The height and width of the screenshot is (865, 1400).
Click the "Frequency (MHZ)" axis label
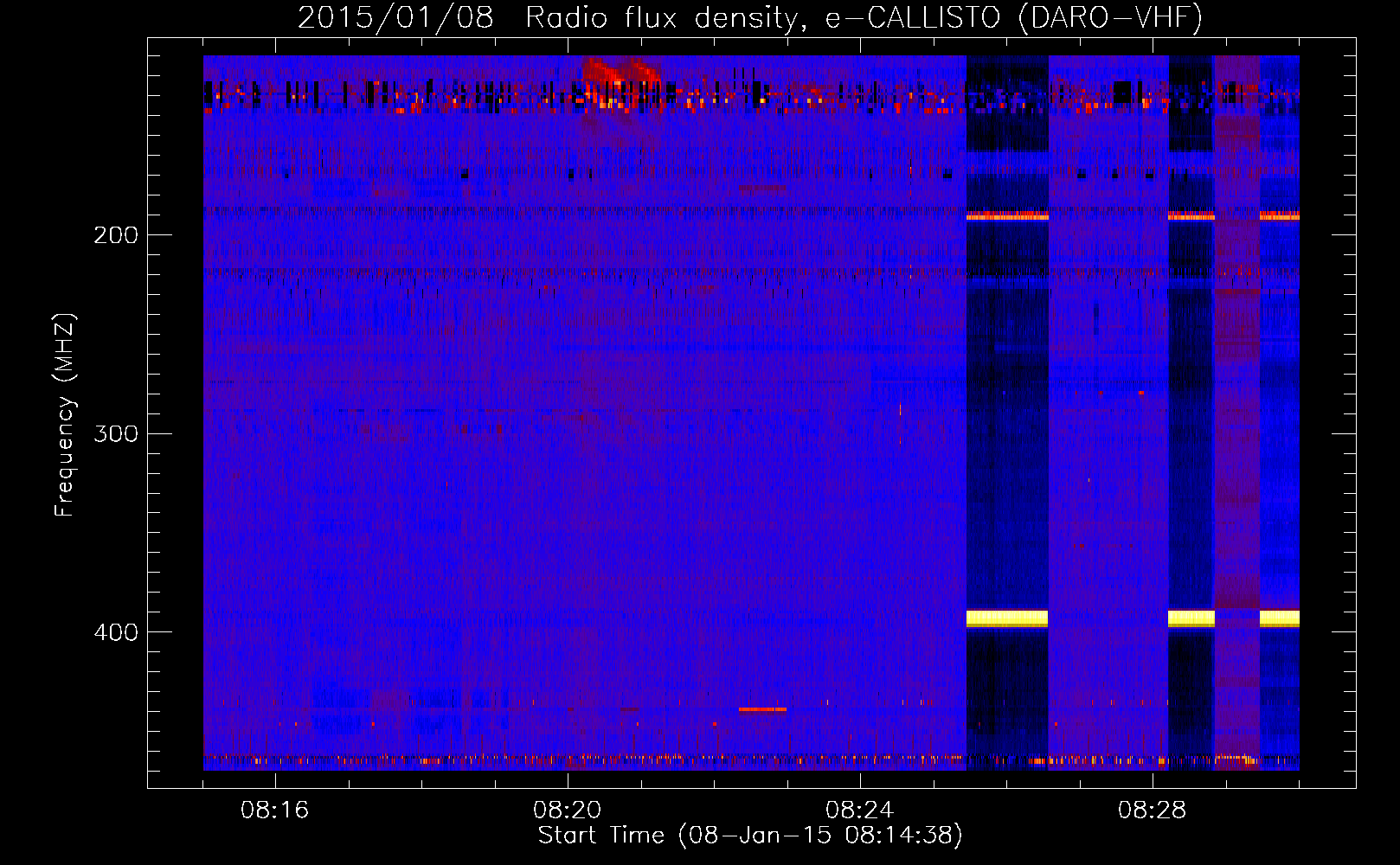[x=65, y=415]
